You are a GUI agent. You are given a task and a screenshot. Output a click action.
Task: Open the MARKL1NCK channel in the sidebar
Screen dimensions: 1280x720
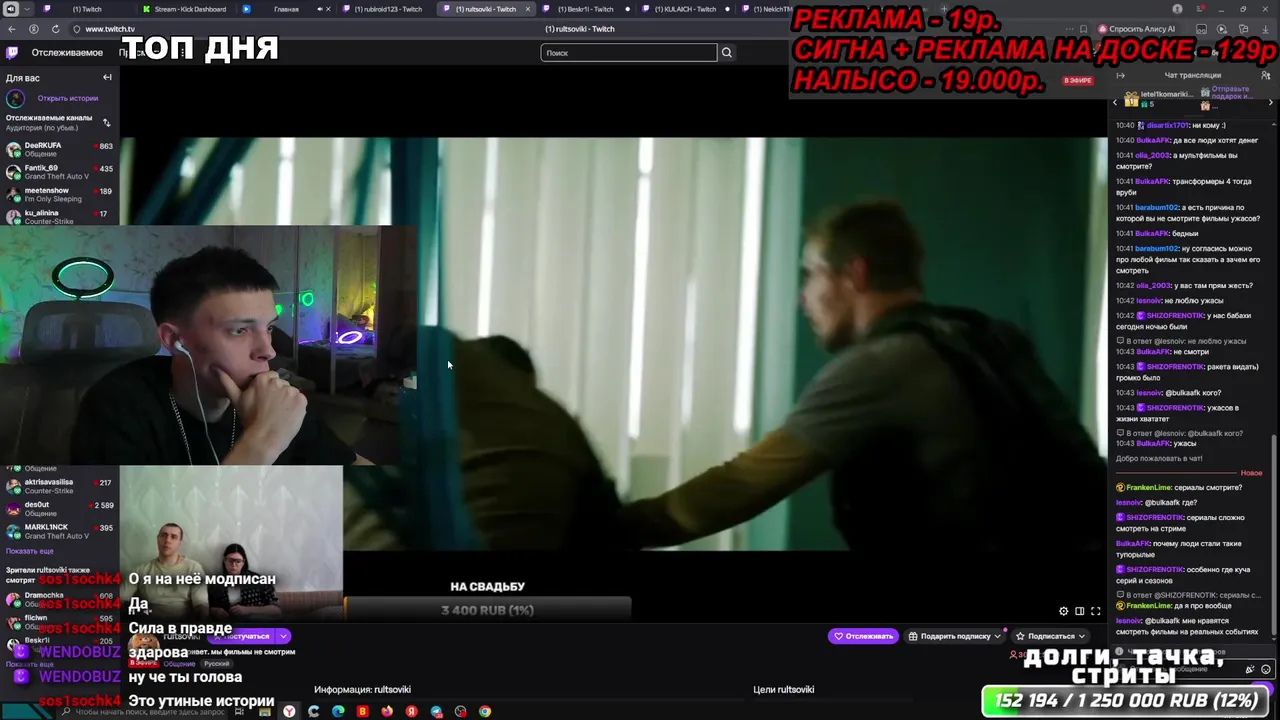click(59, 531)
